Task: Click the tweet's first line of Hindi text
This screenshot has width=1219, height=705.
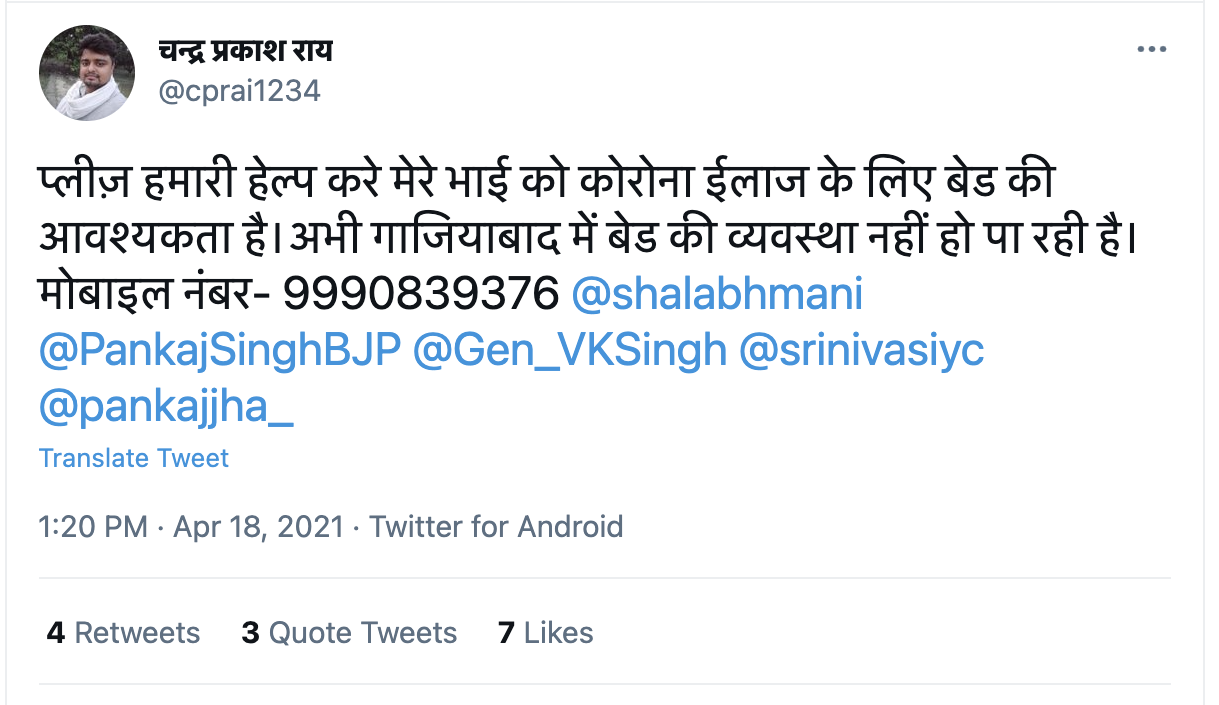Action: coord(548,184)
